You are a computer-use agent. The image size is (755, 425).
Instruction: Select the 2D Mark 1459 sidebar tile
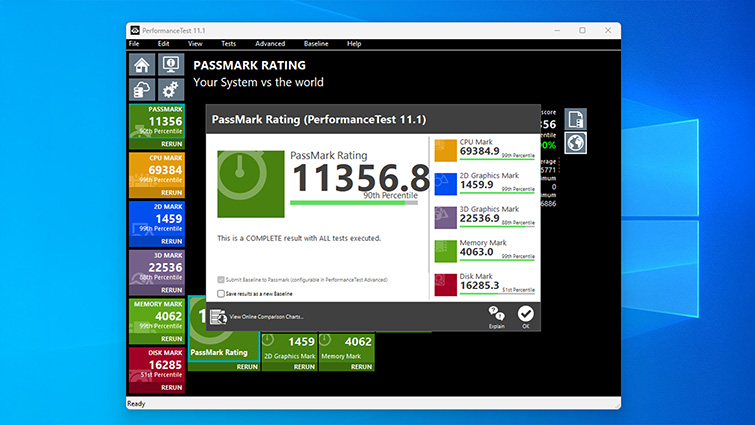click(x=157, y=219)
